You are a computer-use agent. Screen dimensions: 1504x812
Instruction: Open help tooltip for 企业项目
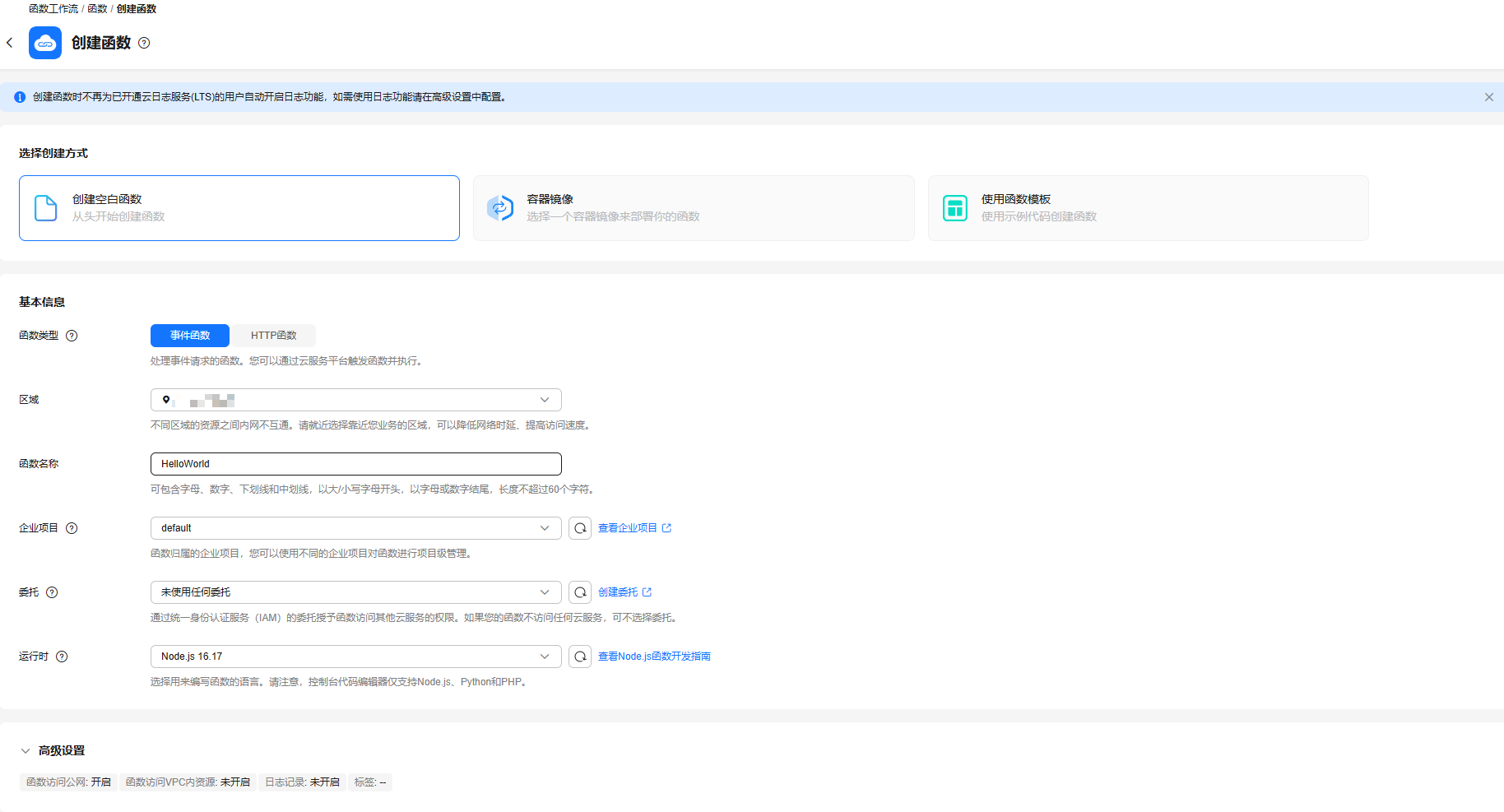[72, 528]
